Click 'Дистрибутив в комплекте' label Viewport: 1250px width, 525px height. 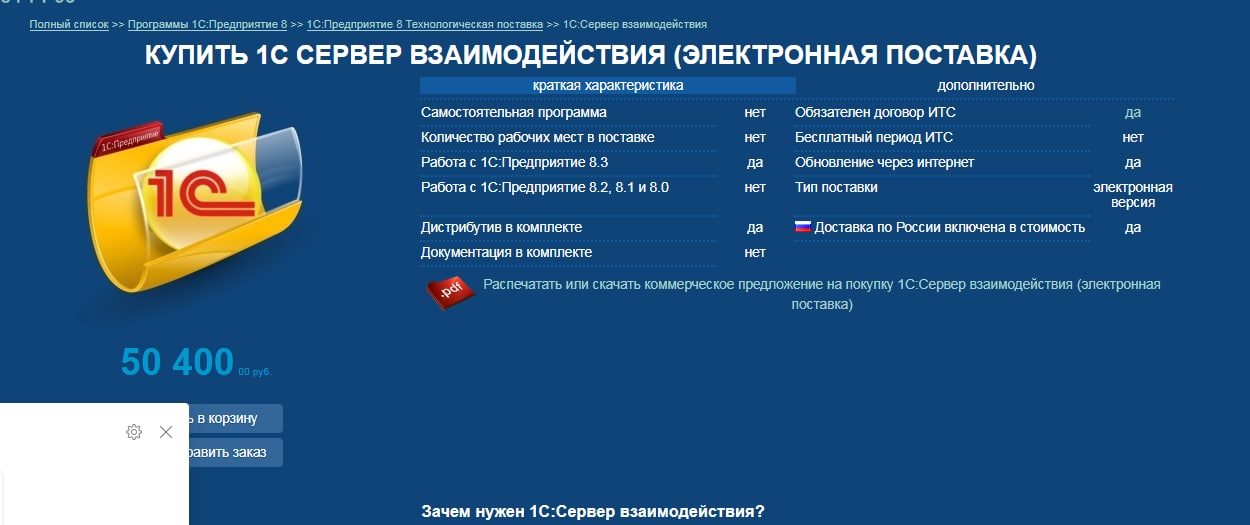click(501, 227)
